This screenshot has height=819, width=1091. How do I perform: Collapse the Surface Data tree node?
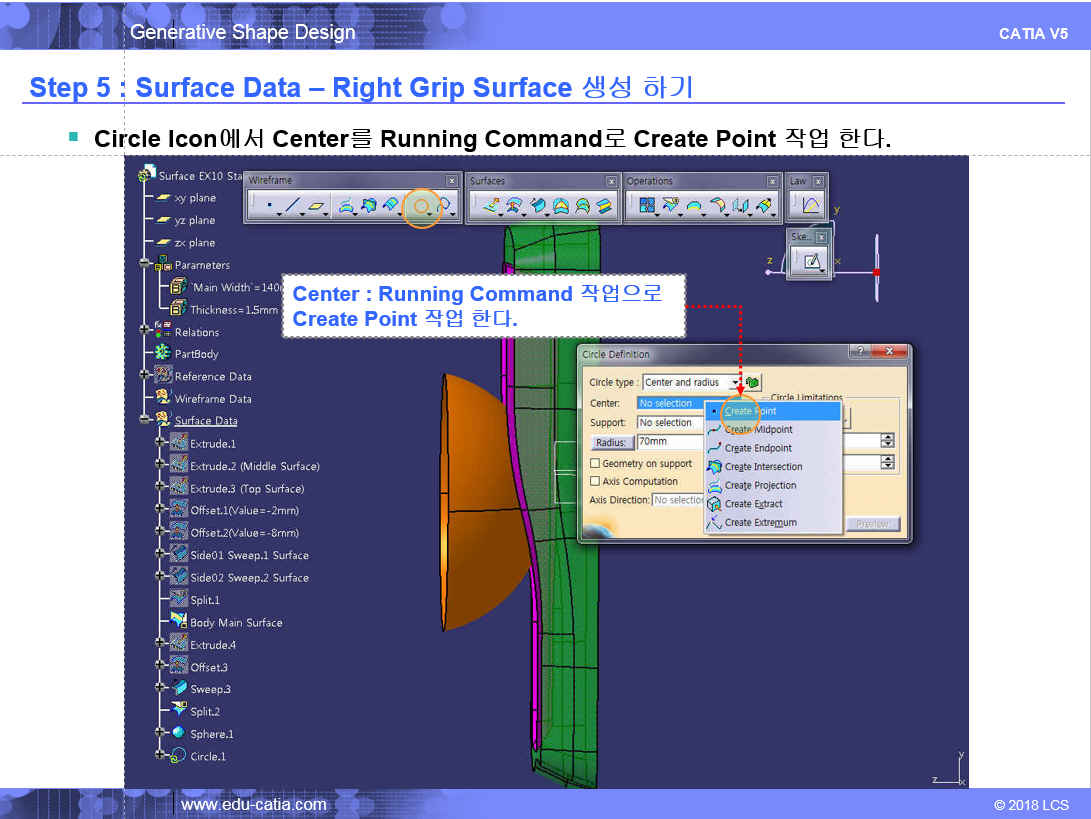tap(145, 421)
